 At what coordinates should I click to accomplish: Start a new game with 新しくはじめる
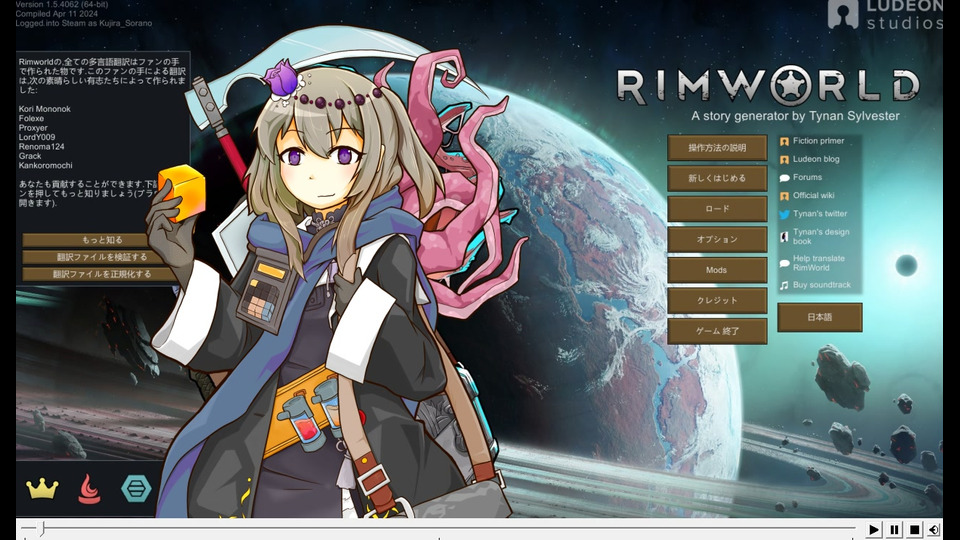click(x=717, y=178)
